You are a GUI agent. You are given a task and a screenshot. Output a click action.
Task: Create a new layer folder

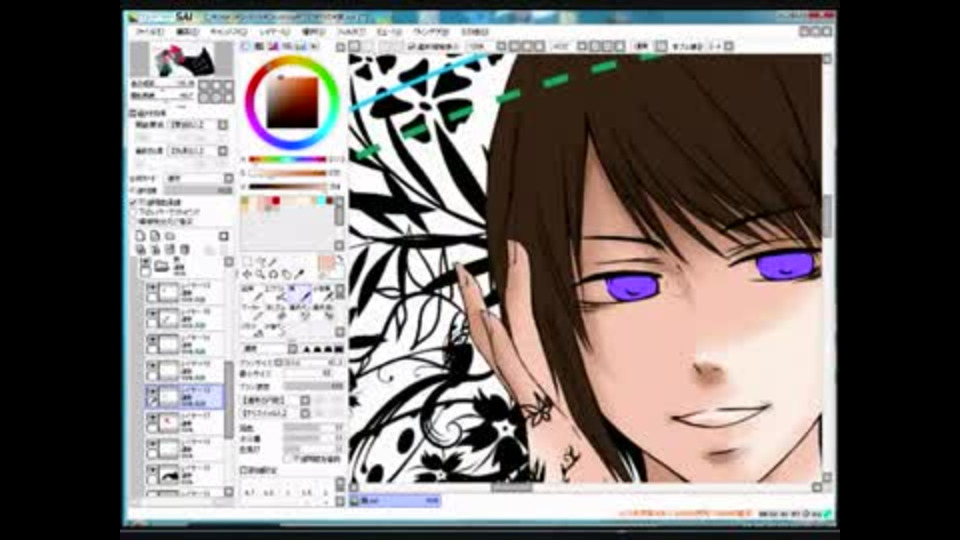(x=170, y=236)
